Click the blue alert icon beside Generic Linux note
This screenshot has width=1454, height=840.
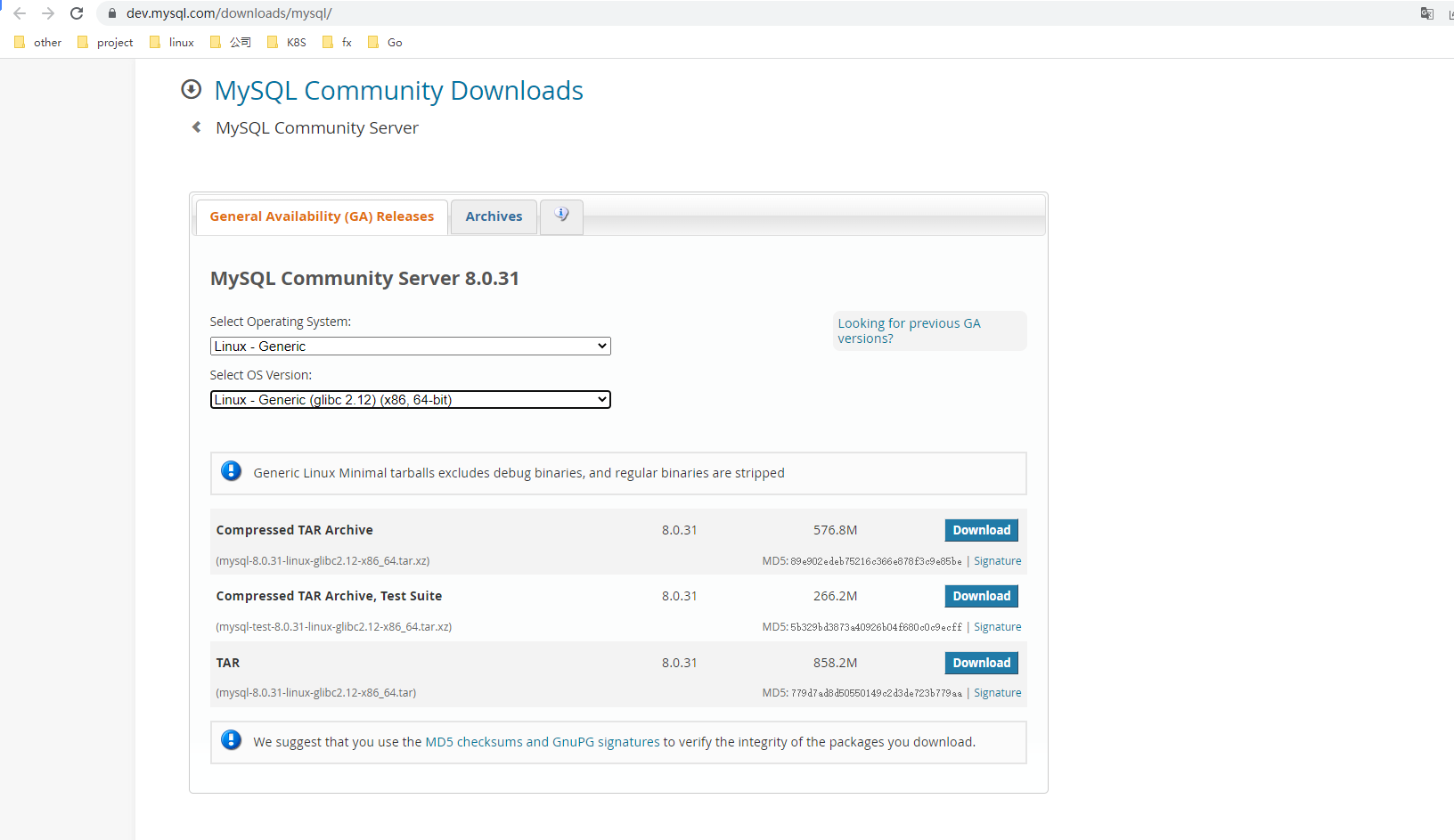tap(231, 471)
